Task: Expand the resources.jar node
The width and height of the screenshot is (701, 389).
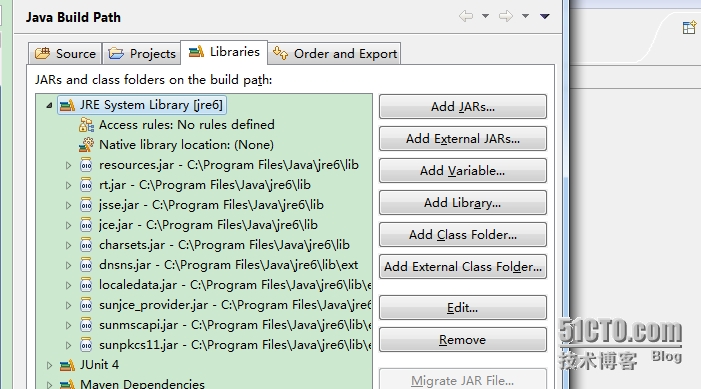Action: click(x=68, y=165)
